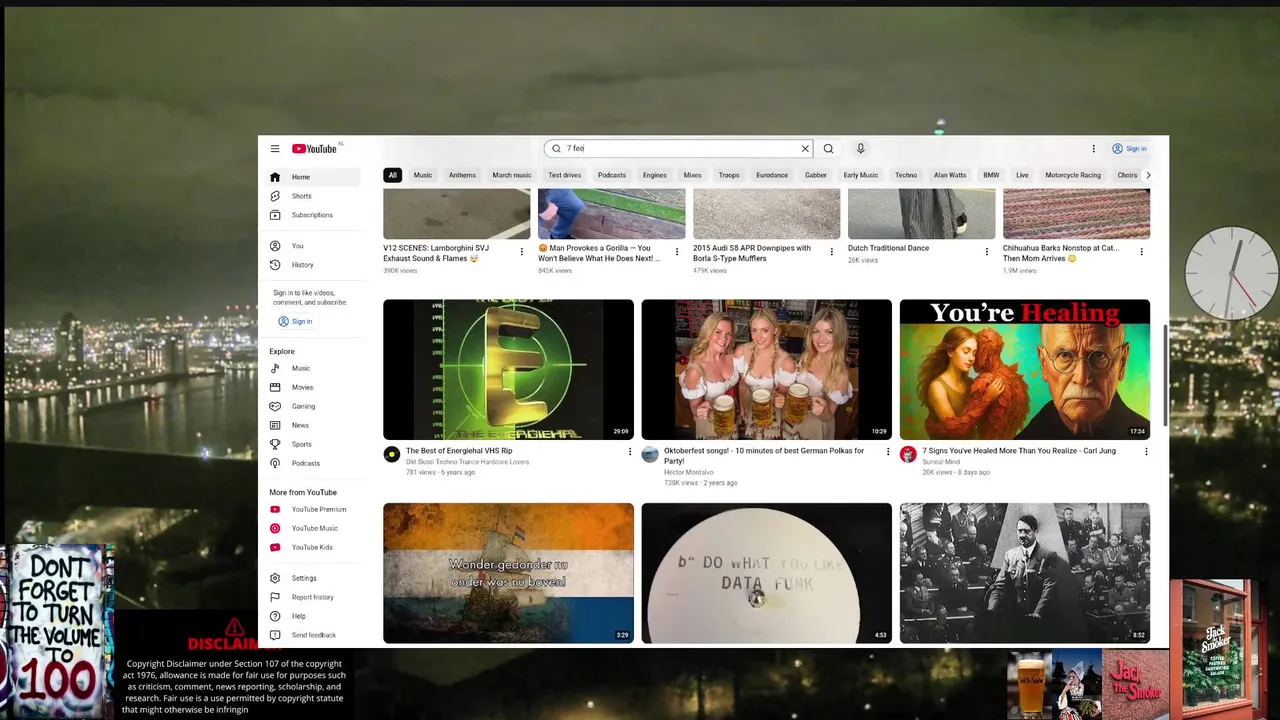Open Subscriptions in the sidebar

(x=314, y=215)
